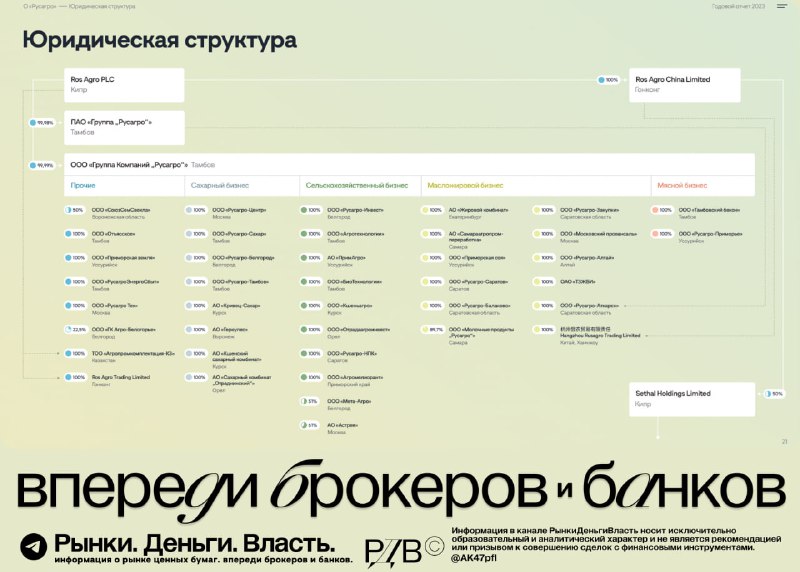The width and height of the screenshot is (800, 572).
Task: Click the ООО «Русагро-Алтай» entry
Action: coord(587,261)
